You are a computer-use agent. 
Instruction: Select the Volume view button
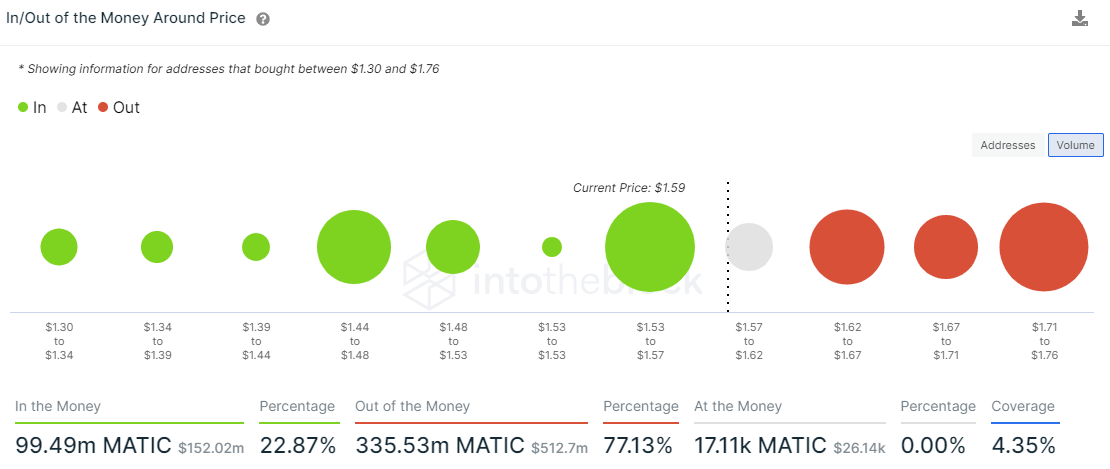[1075, 145]
